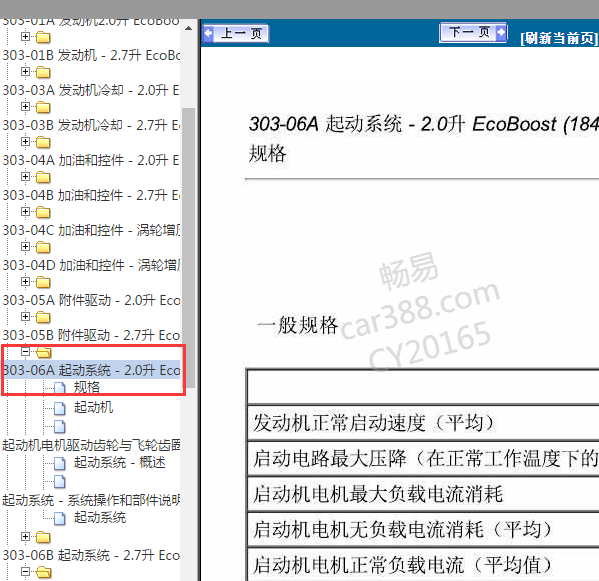
Task: Click open folder icon above 303-06A
Action: click(x=44, y=353)
